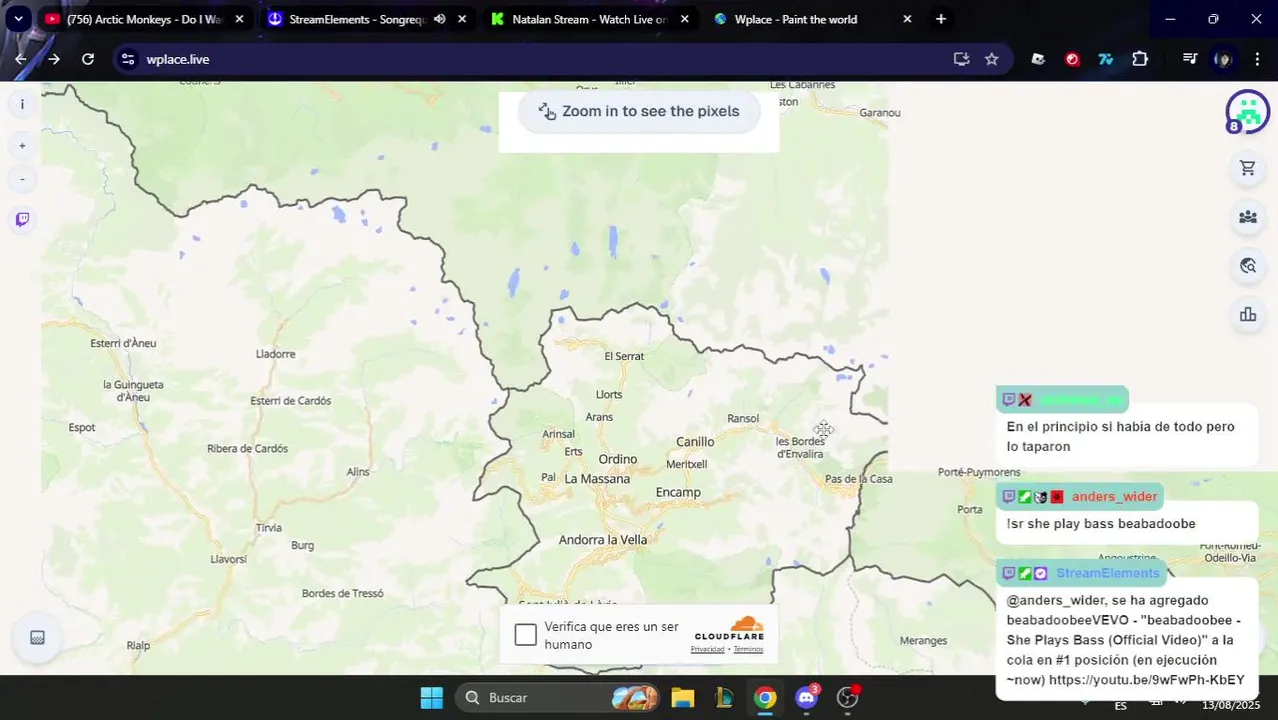Open File Explorer from taskbar

click(x=683, y=698)
